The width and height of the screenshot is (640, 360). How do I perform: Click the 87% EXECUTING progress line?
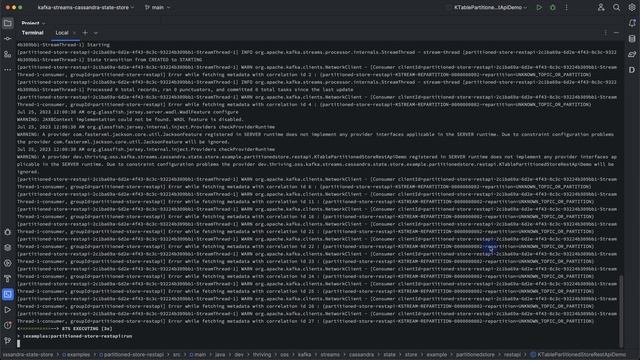pos(65,329)
